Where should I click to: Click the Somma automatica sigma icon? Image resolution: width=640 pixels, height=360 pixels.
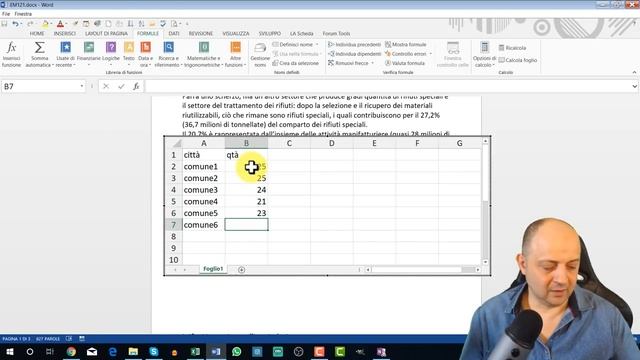pyautogui.click(x=40, y=48)
